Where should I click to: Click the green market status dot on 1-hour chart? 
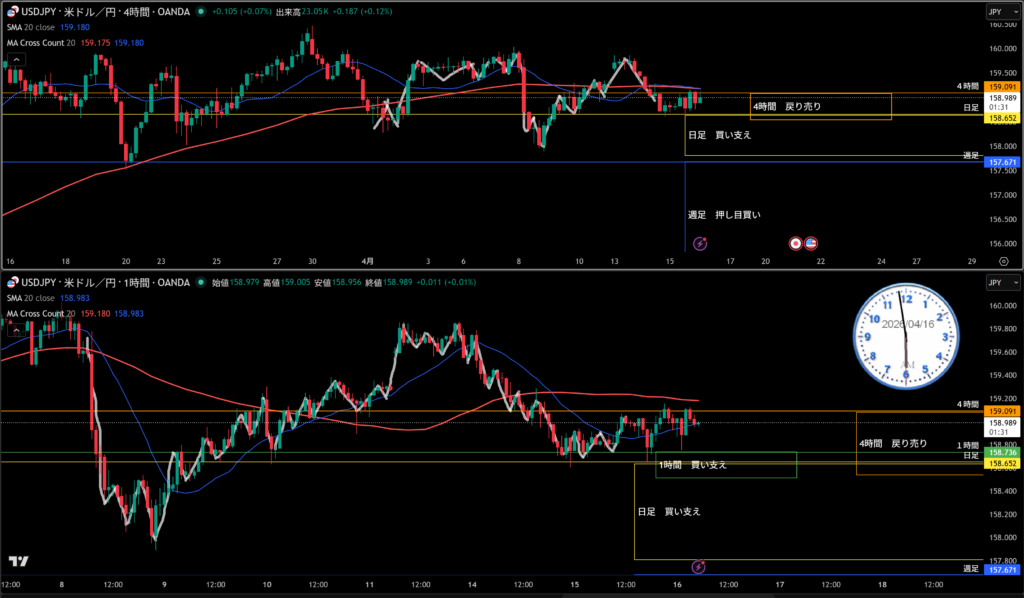point(202,283)
